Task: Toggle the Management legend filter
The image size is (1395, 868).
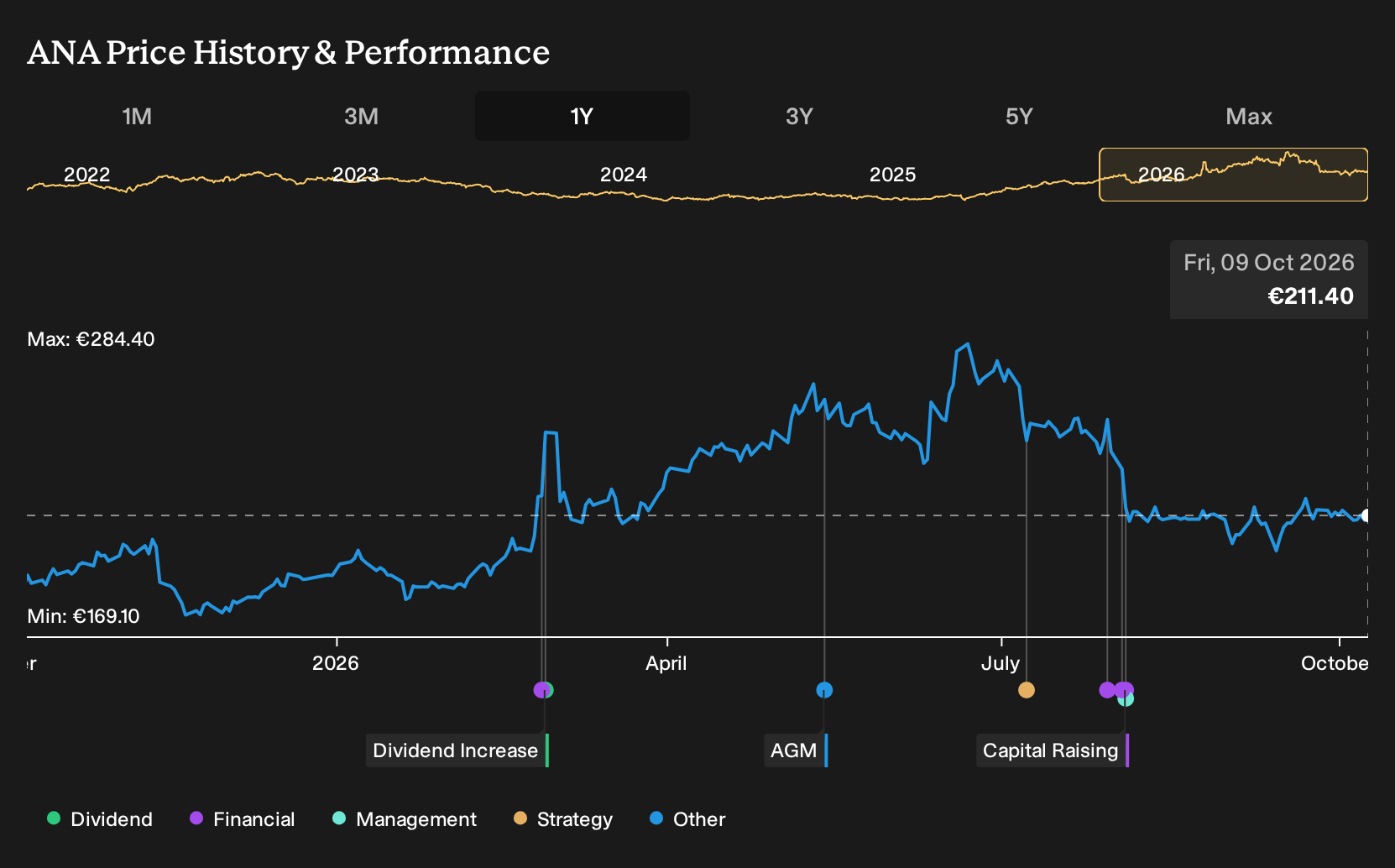Action: pyautogui.click(x=405, y=818)
